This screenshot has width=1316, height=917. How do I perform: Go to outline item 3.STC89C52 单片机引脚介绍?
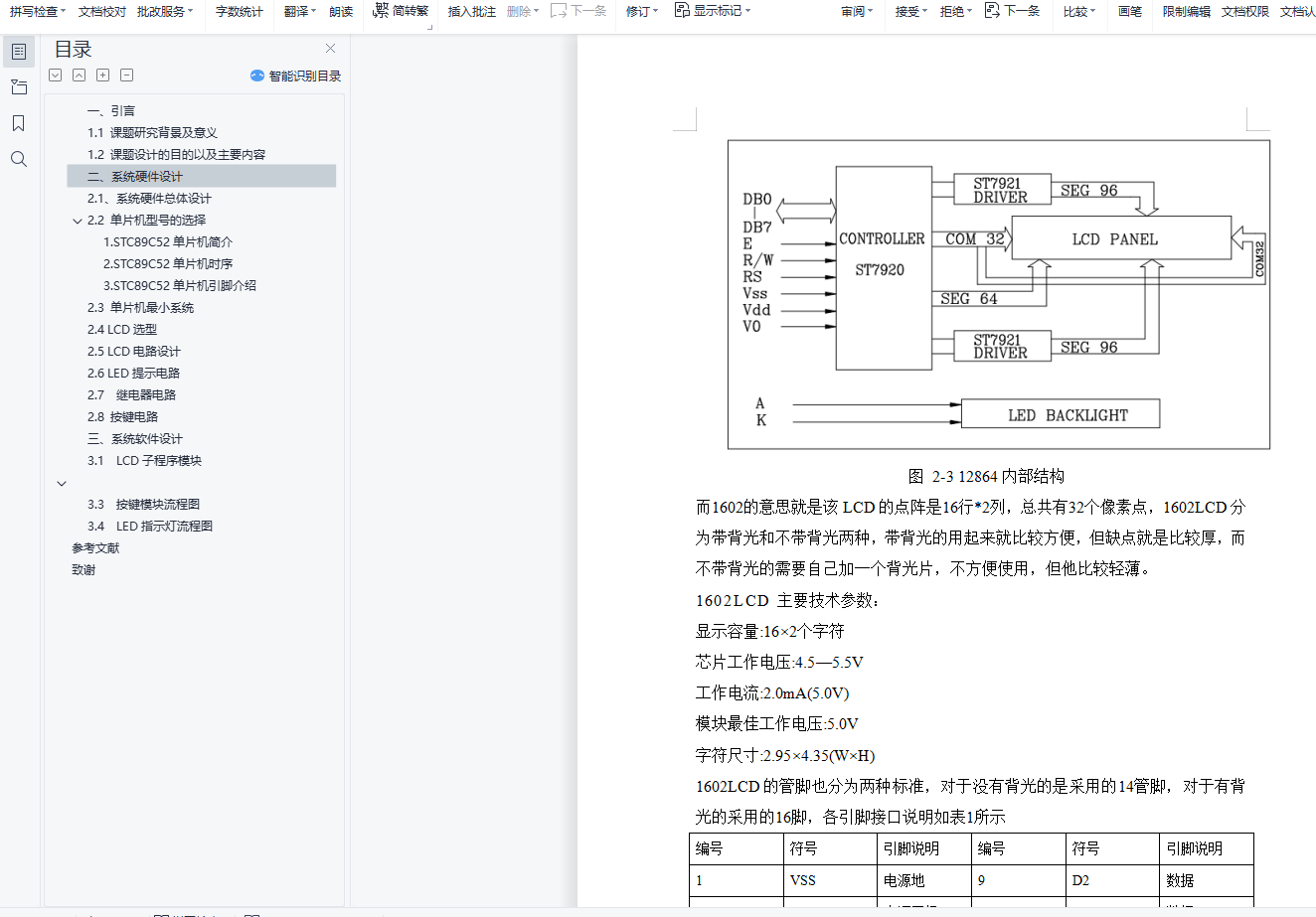(x=180, y=286)
